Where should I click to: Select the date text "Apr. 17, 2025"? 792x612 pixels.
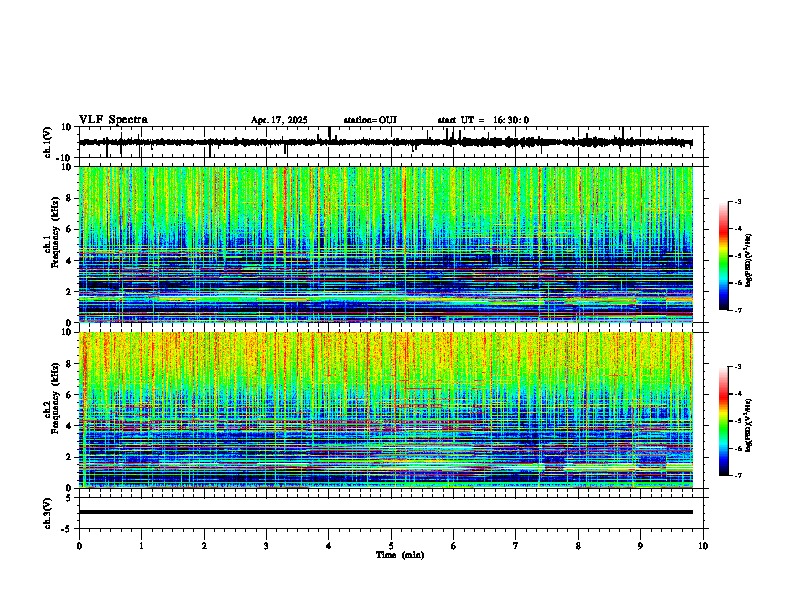[x=279, y=120]
